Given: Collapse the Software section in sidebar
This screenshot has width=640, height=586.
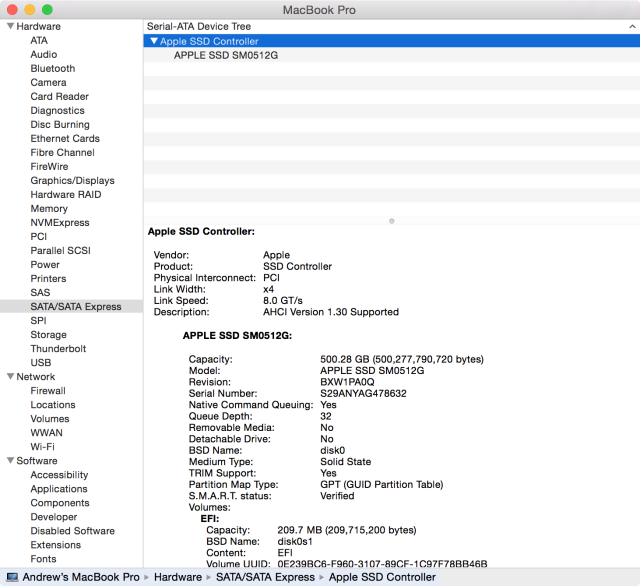Looking at the screenshot, I should tap(11, 460).
